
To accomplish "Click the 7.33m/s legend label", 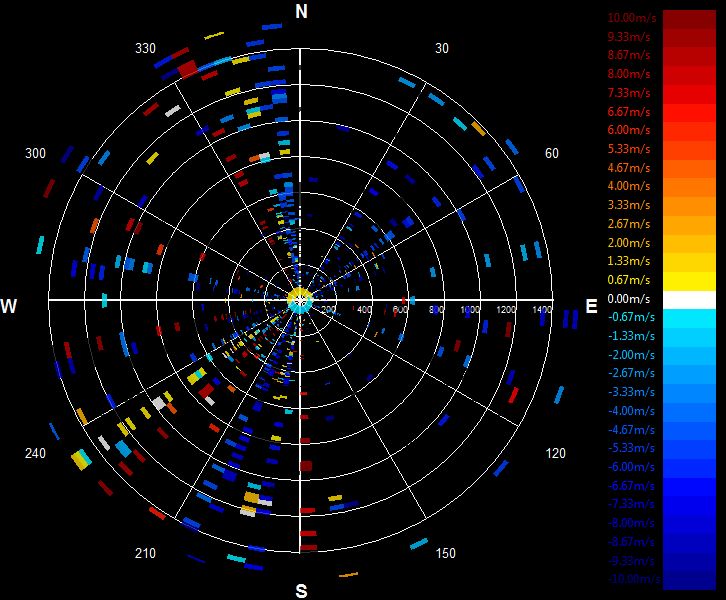I will [629, 93].
